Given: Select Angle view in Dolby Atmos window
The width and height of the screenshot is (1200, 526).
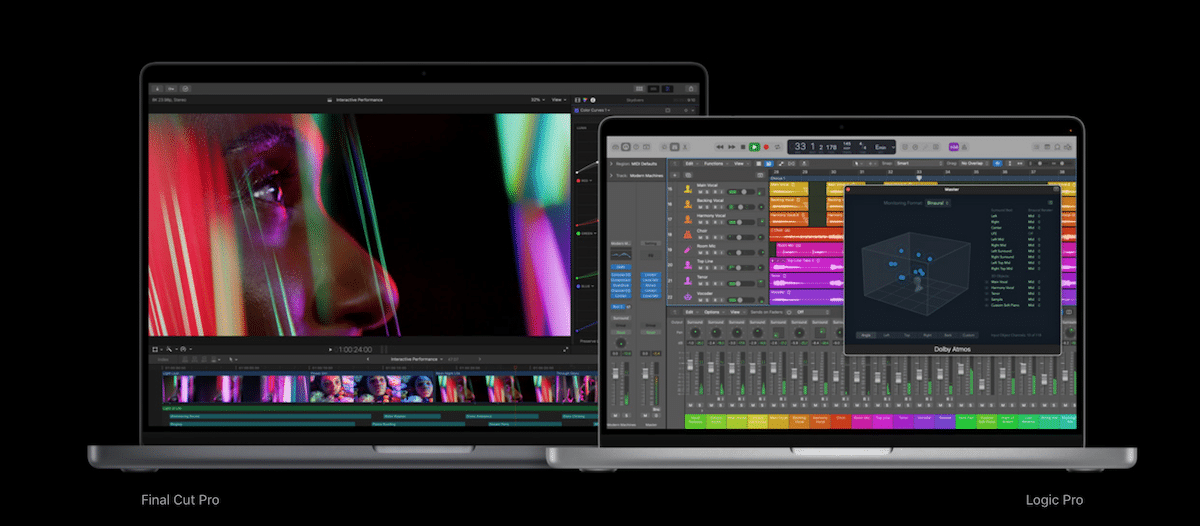Looking at the screenshot, I should [866, 335].
